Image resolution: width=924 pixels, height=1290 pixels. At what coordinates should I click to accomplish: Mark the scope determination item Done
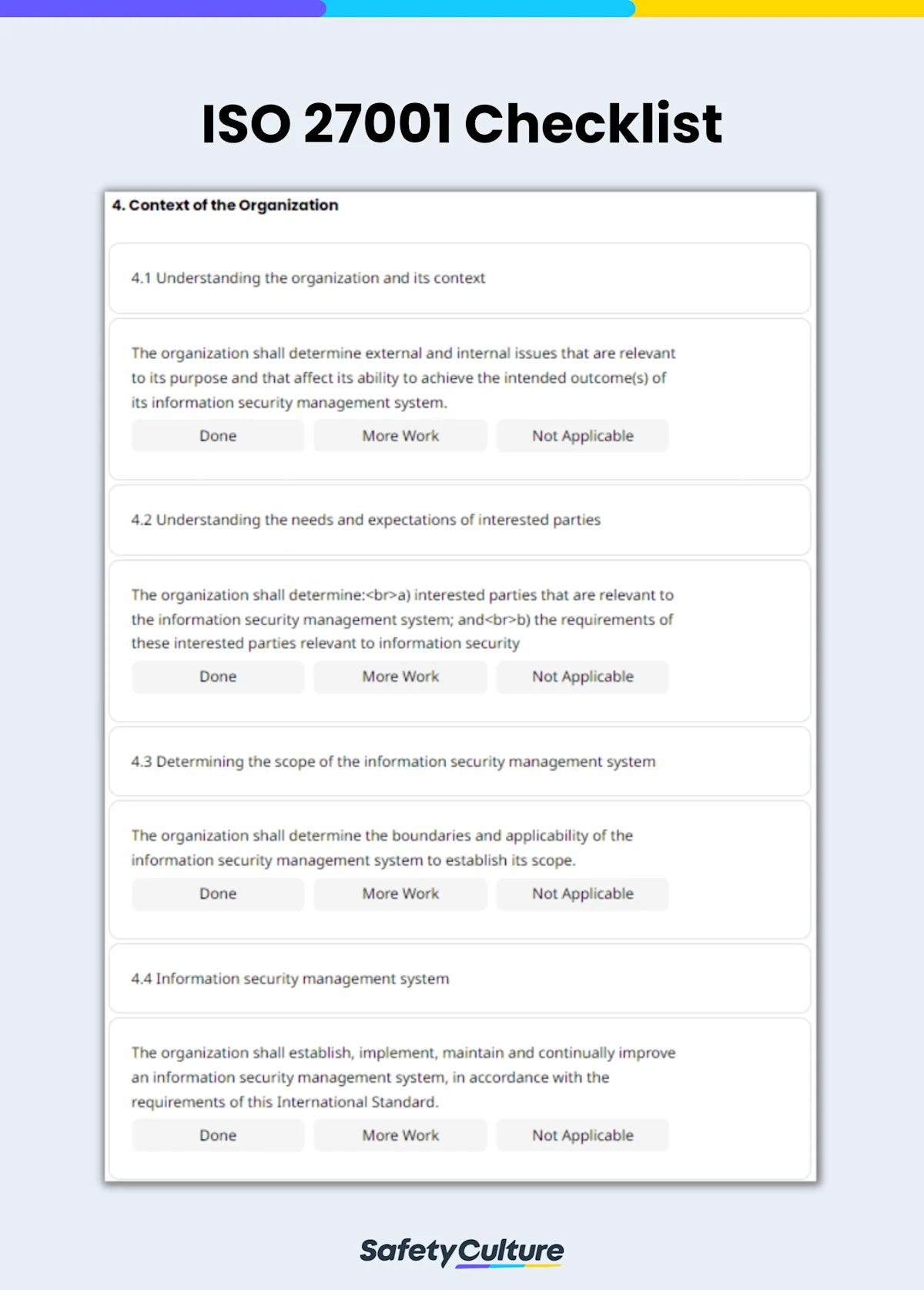click(x=218, y=893)
